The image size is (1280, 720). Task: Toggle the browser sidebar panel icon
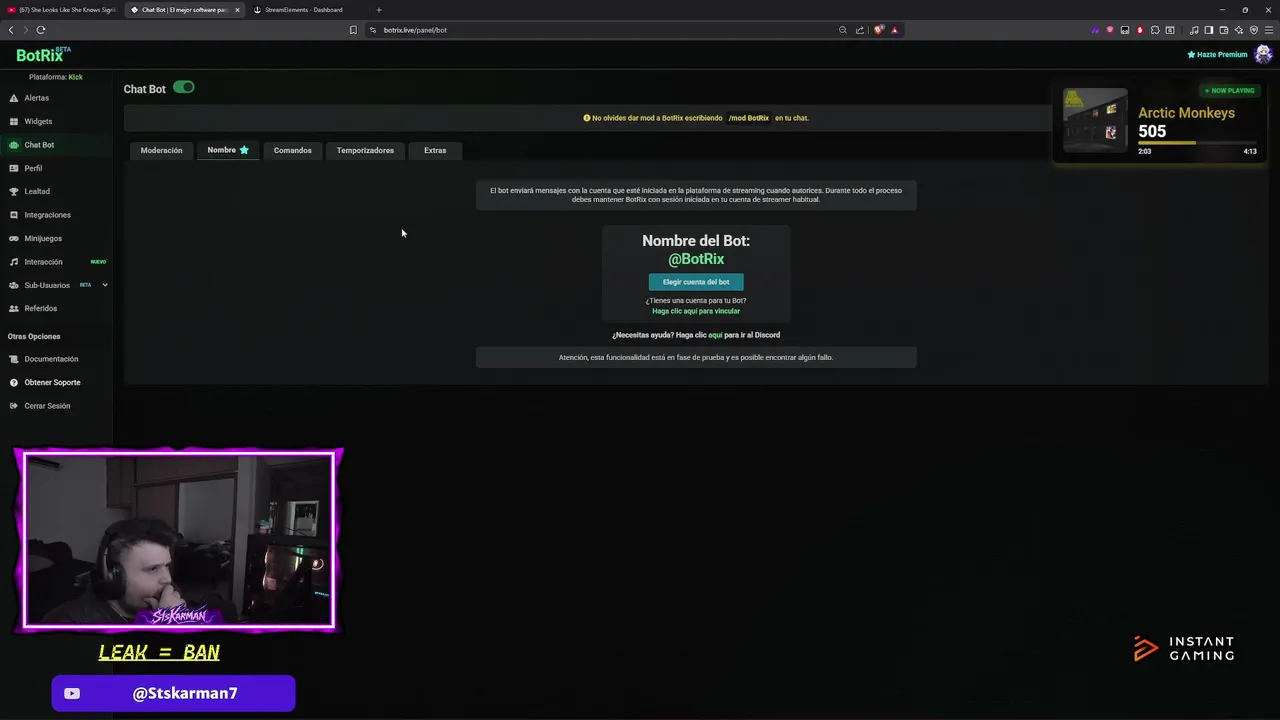[1209, 30]
